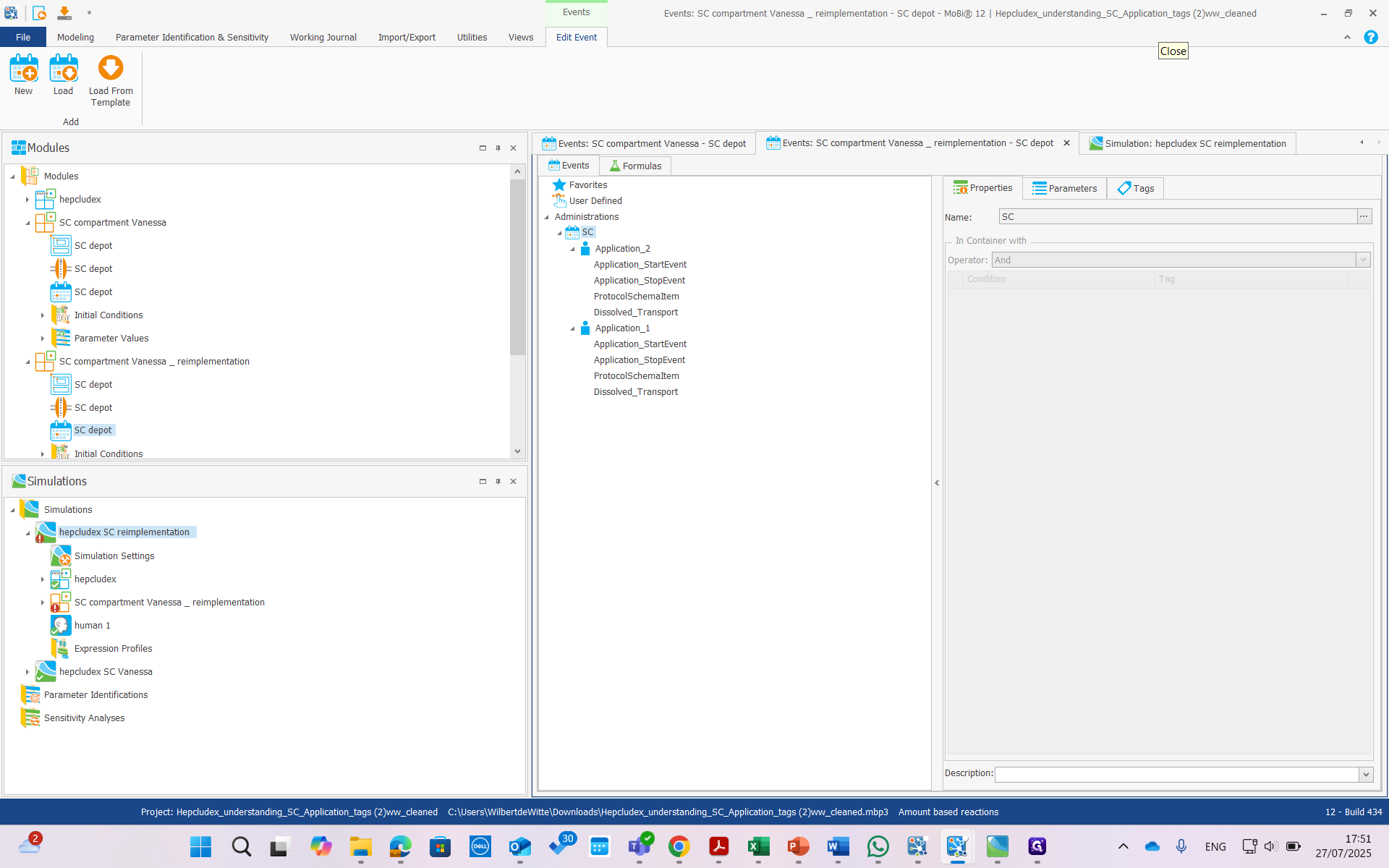Collapse the Administrations tree node
Image resolution: width=1389 pixels, height=868 pixels.
coord(548,216)
